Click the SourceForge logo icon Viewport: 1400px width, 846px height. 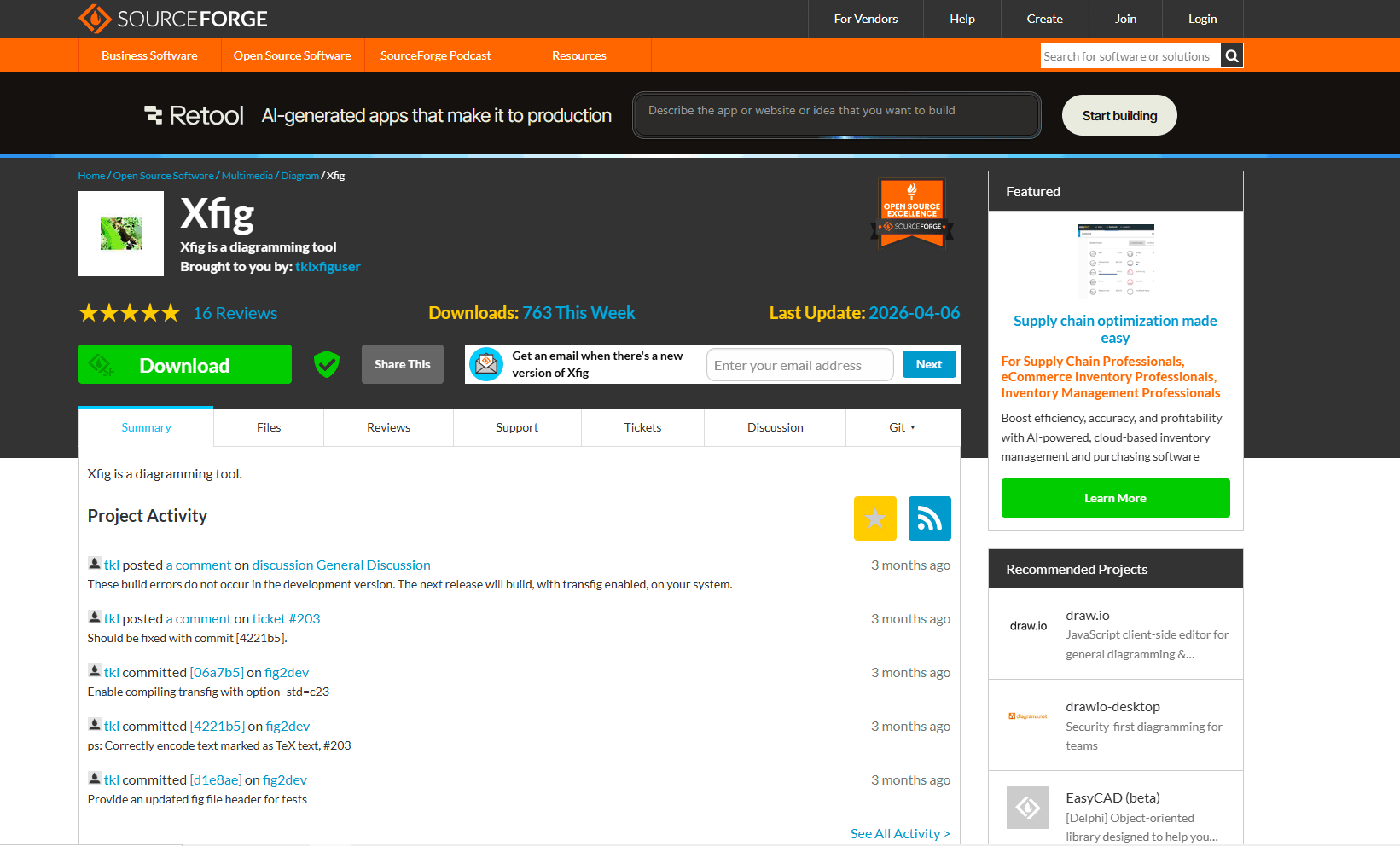95,19
